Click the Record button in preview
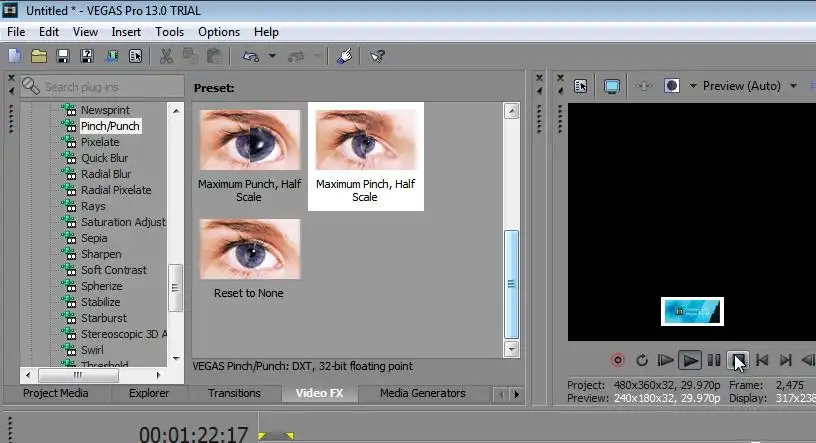Viewport: 816px width, 443px height. pos(618,360)
